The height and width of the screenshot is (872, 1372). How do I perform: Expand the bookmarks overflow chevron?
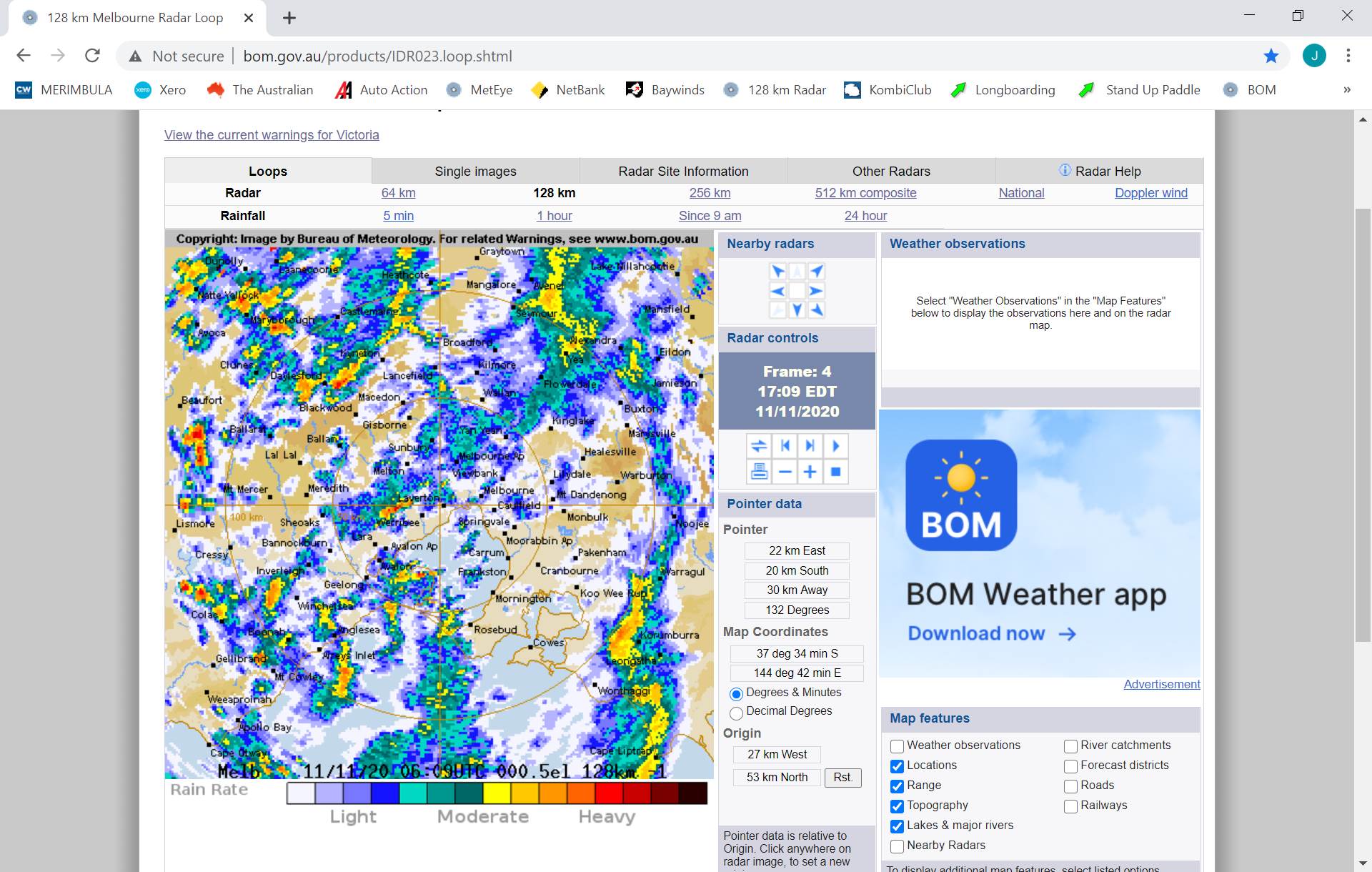click(x=1346, y=90)
